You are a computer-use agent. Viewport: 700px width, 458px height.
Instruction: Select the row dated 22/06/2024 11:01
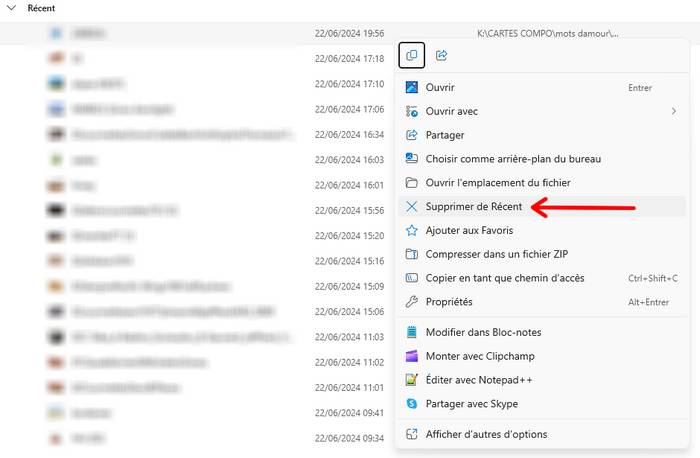[x=196, y=387]
